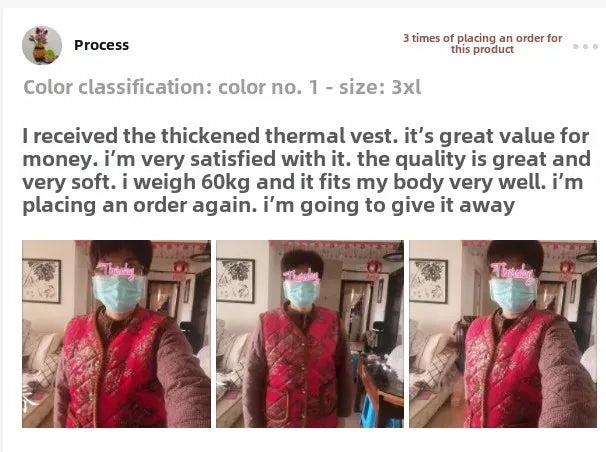Click the red quilted vest in middle photo
Image resolution: width=606 pixels, height=452 pixels.
pos(301,365)
